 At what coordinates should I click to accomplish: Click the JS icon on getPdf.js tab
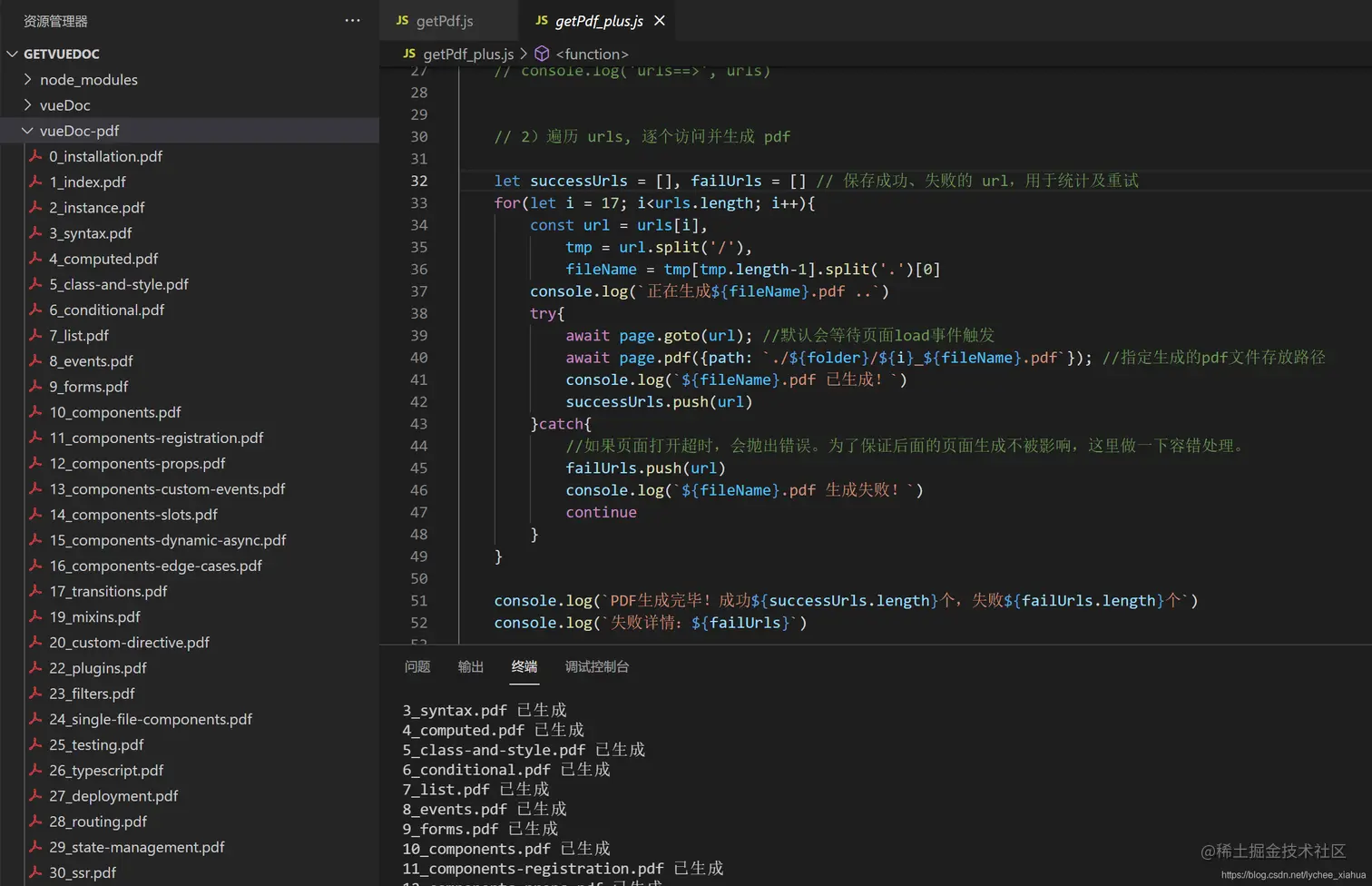pyautogui.click(x=402, y=20)
